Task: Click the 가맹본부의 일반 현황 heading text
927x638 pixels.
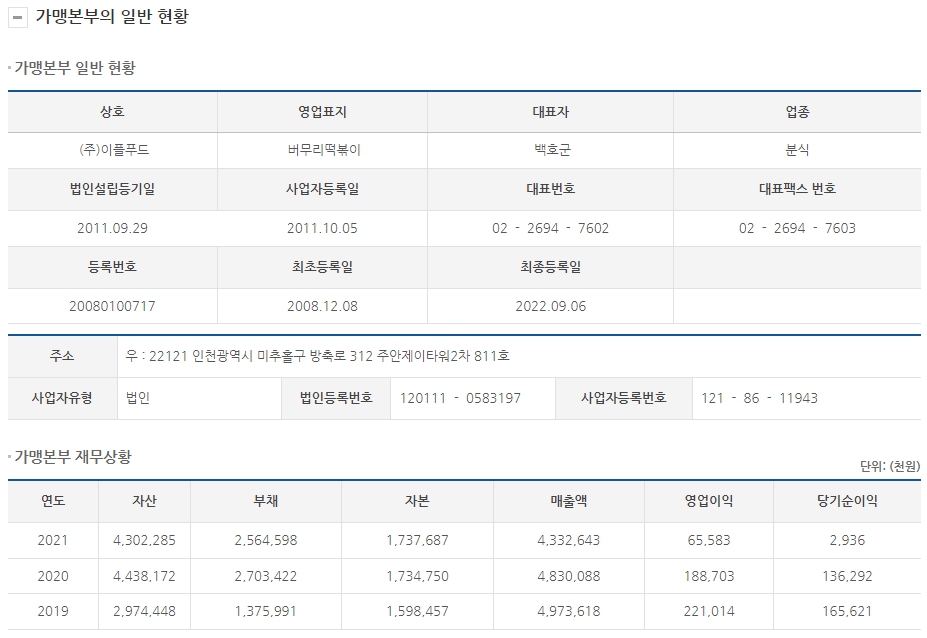Action: click(x=112, y=16)
